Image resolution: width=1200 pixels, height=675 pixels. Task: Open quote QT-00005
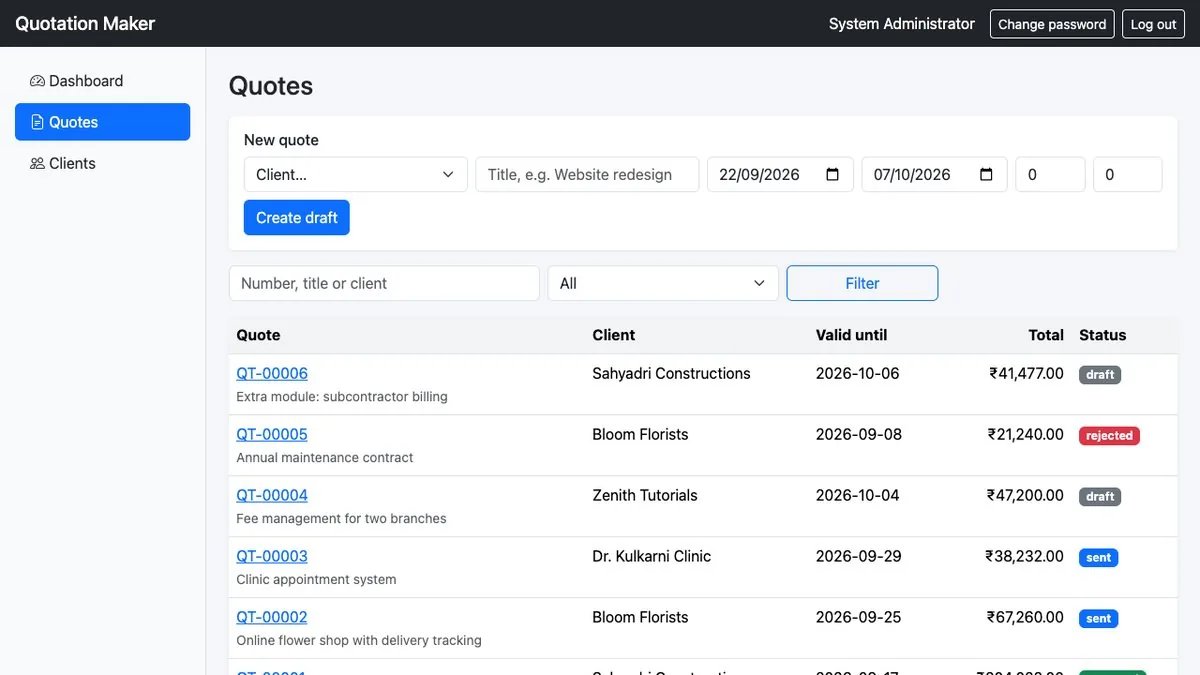(x=272, y=434)
